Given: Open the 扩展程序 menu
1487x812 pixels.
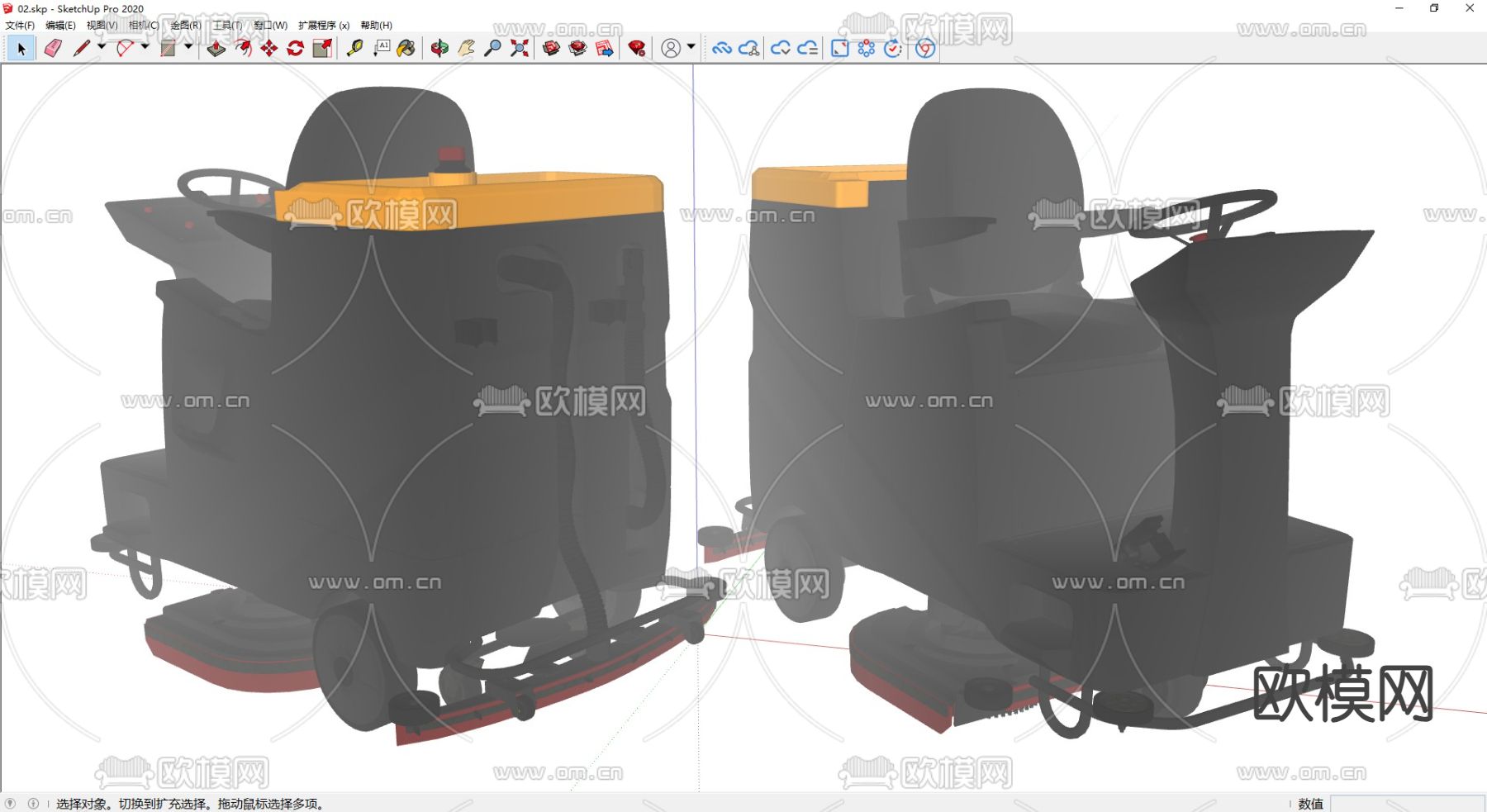Looking at the screenshot, I should 323,26.
